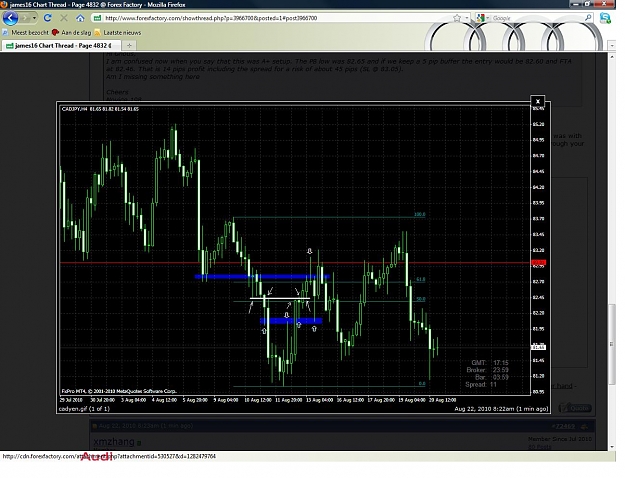This screenshot has height=478, width=625.
Task: Click the 61.8 Fibonacci level label
Action: (421, 279)
